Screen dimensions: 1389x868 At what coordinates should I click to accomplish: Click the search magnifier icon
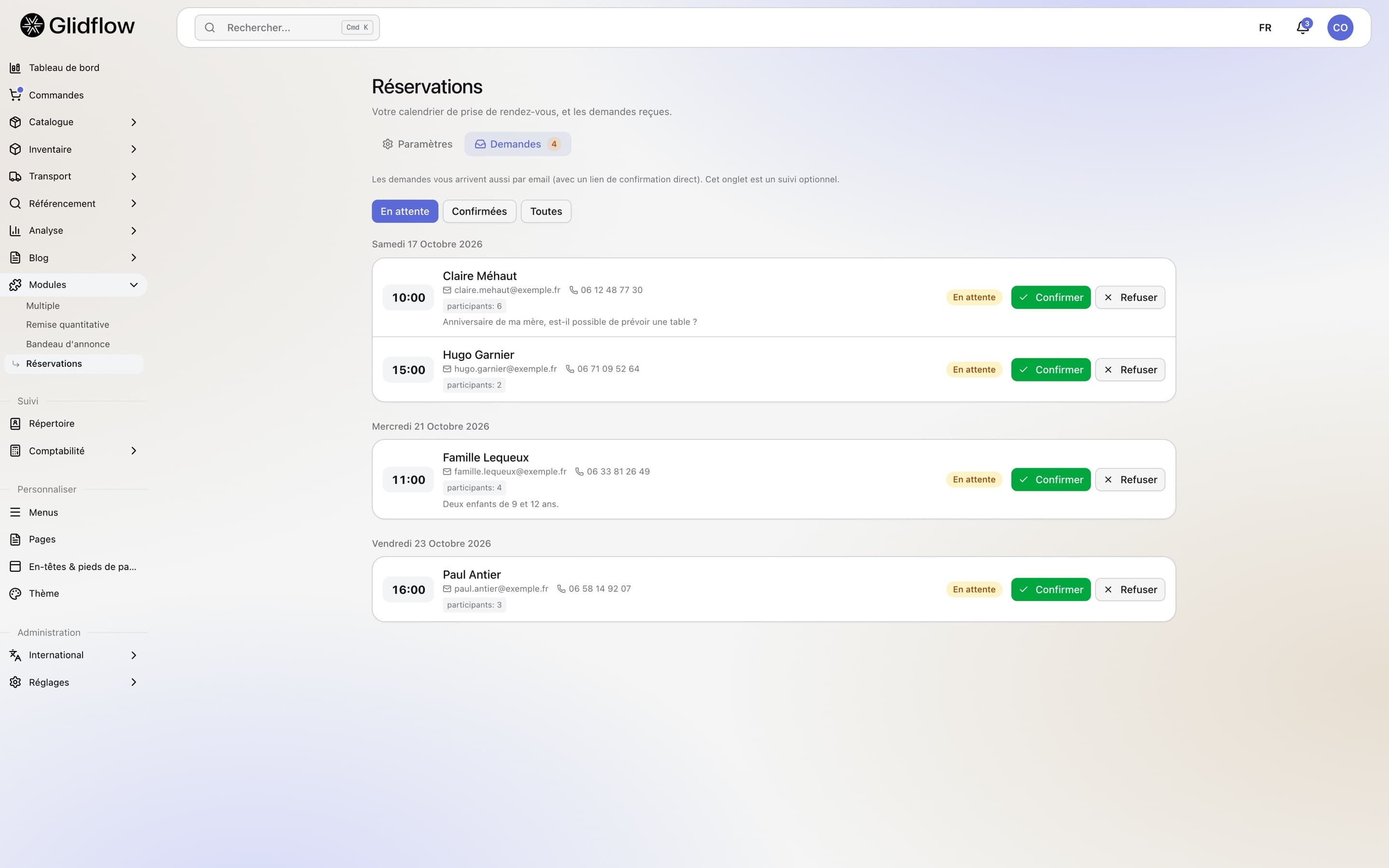210,27
